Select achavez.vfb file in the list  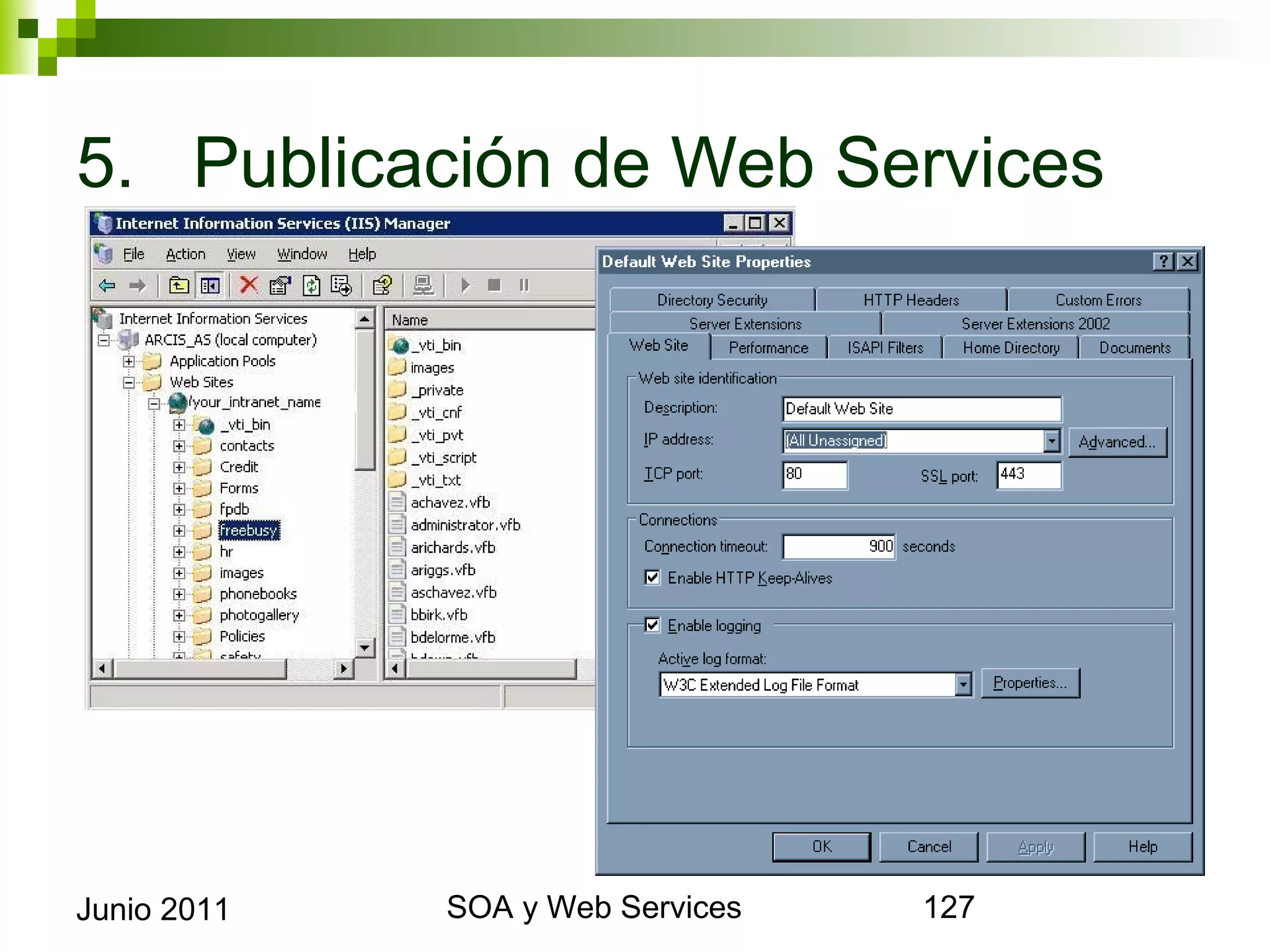pyautogui.click(x=450, y=503)
